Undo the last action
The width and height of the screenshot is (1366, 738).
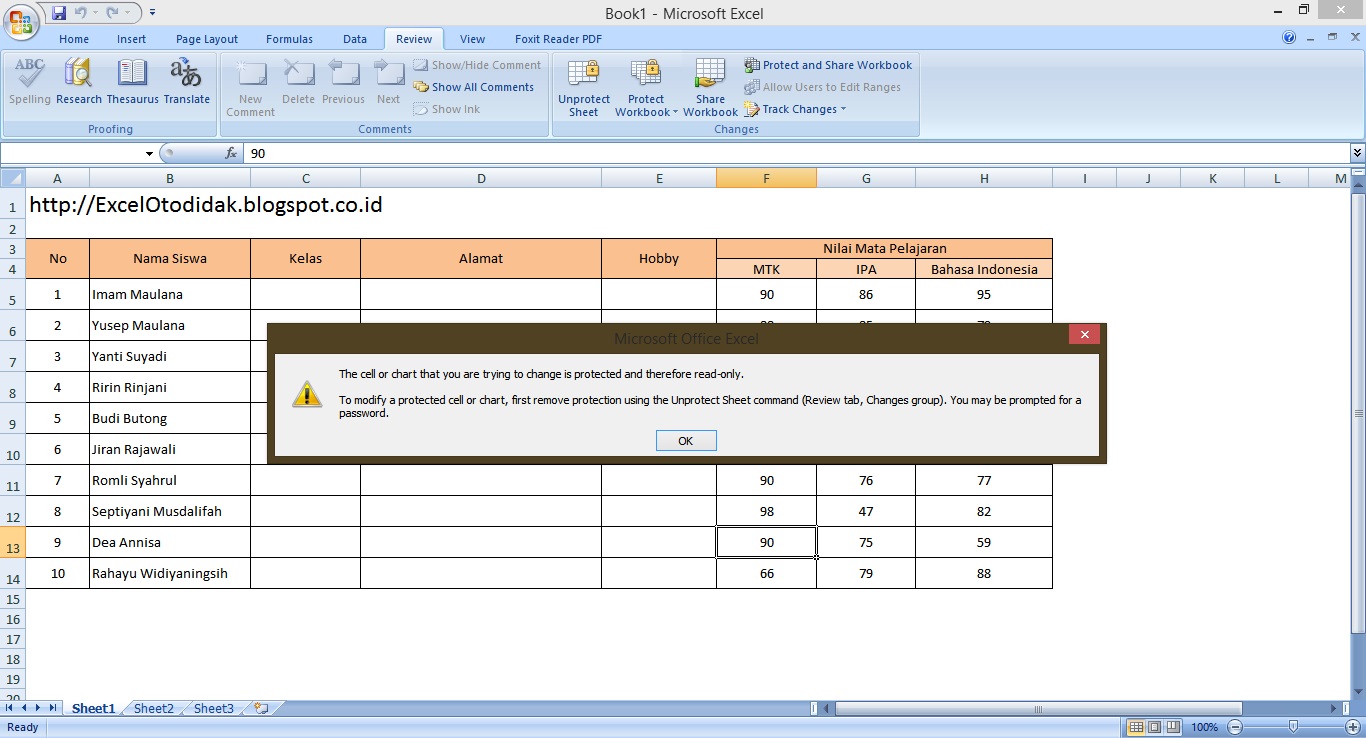pos(81,13)
